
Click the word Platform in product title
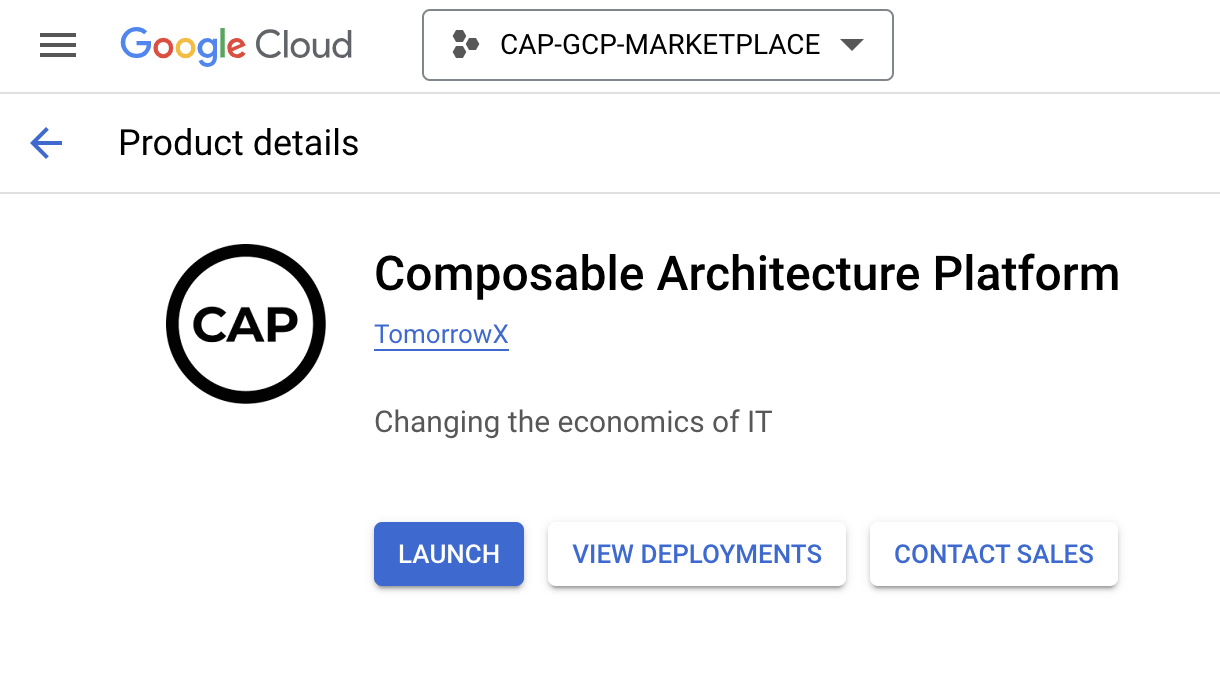(1026, 274)
